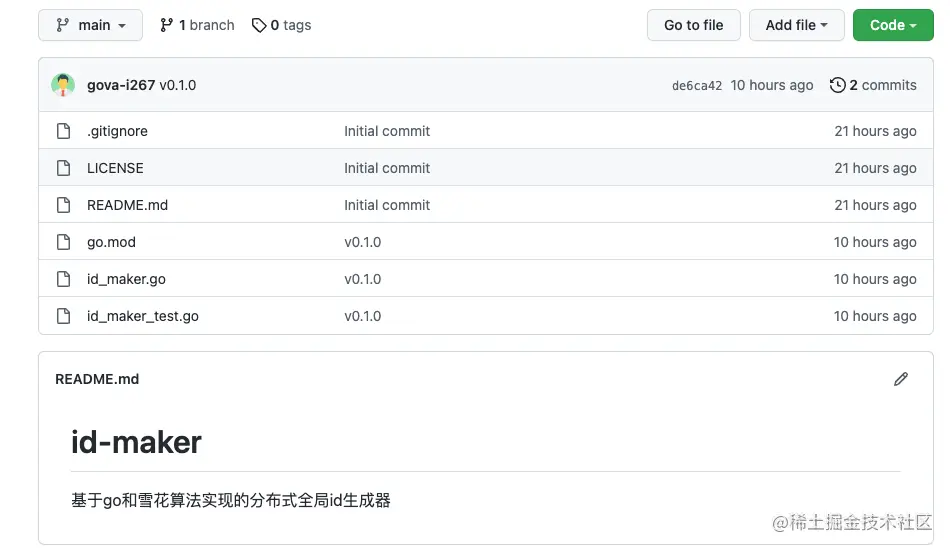Open commit hash de6ca42
The height and width of the screenshot is (550, 950).
tap(697, 86)
